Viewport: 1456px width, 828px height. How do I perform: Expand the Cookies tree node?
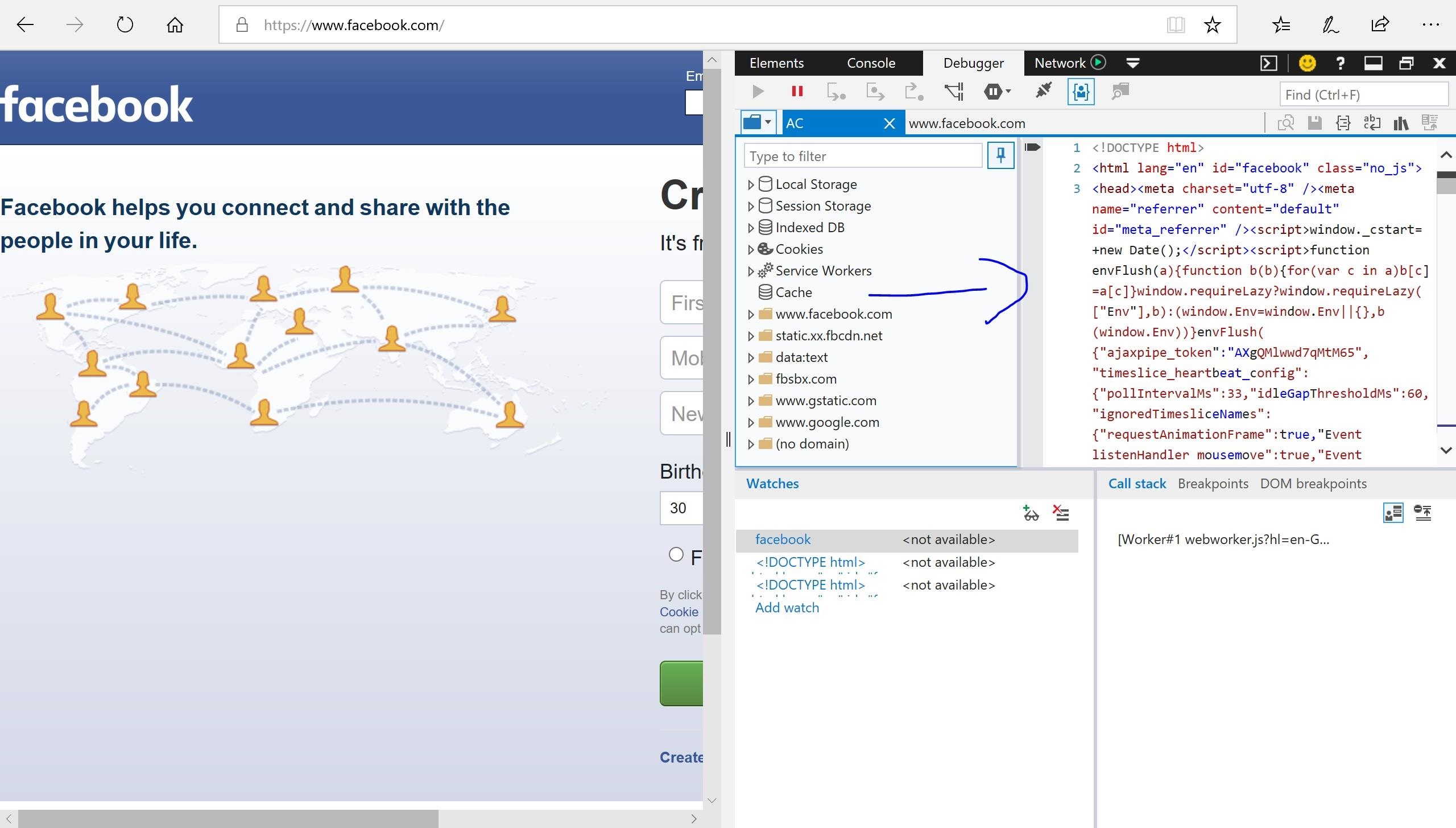[751, 249]
